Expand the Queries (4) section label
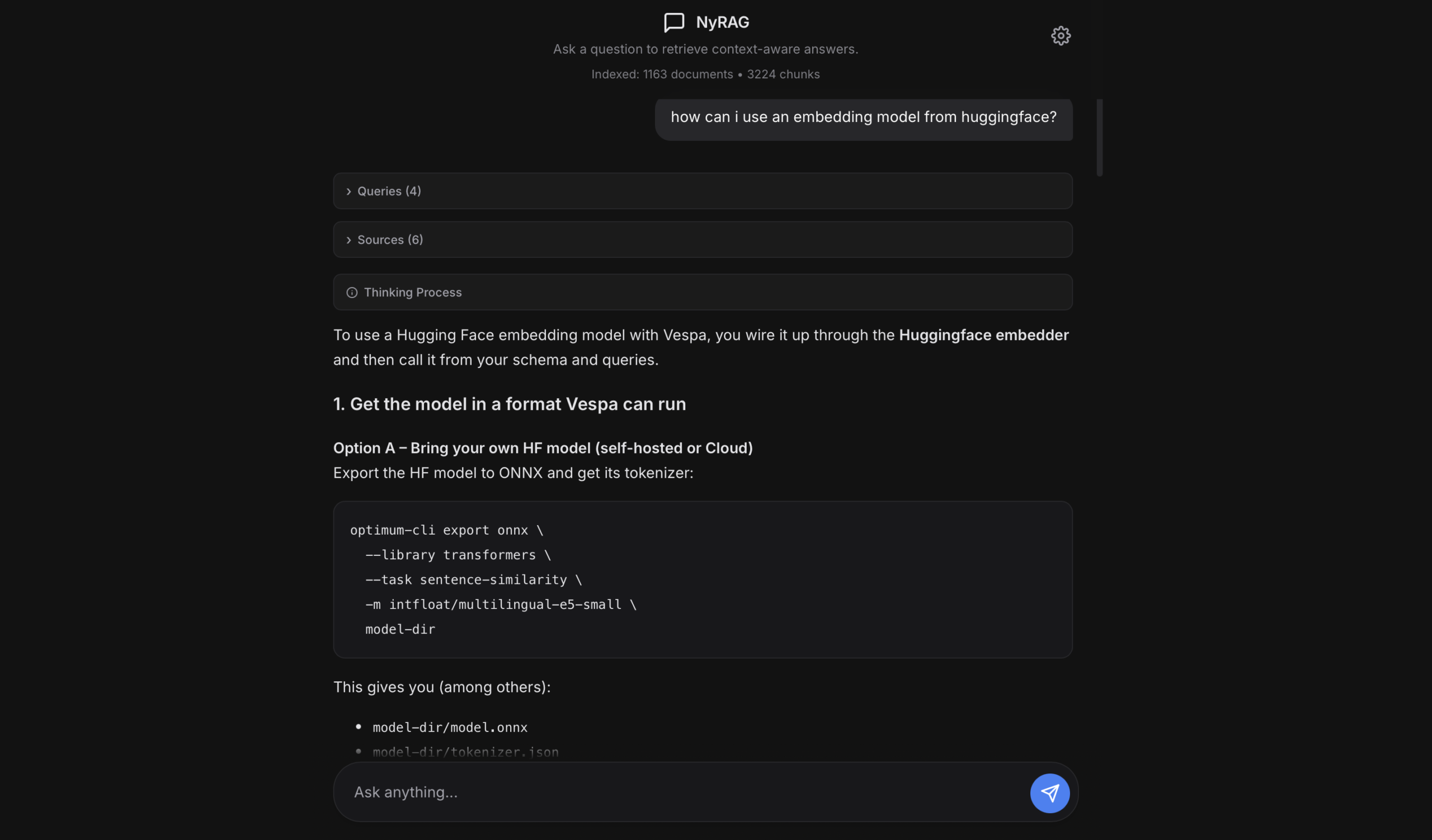The height and width of the screenshot is (840, 1432). (x=389, y=191)
